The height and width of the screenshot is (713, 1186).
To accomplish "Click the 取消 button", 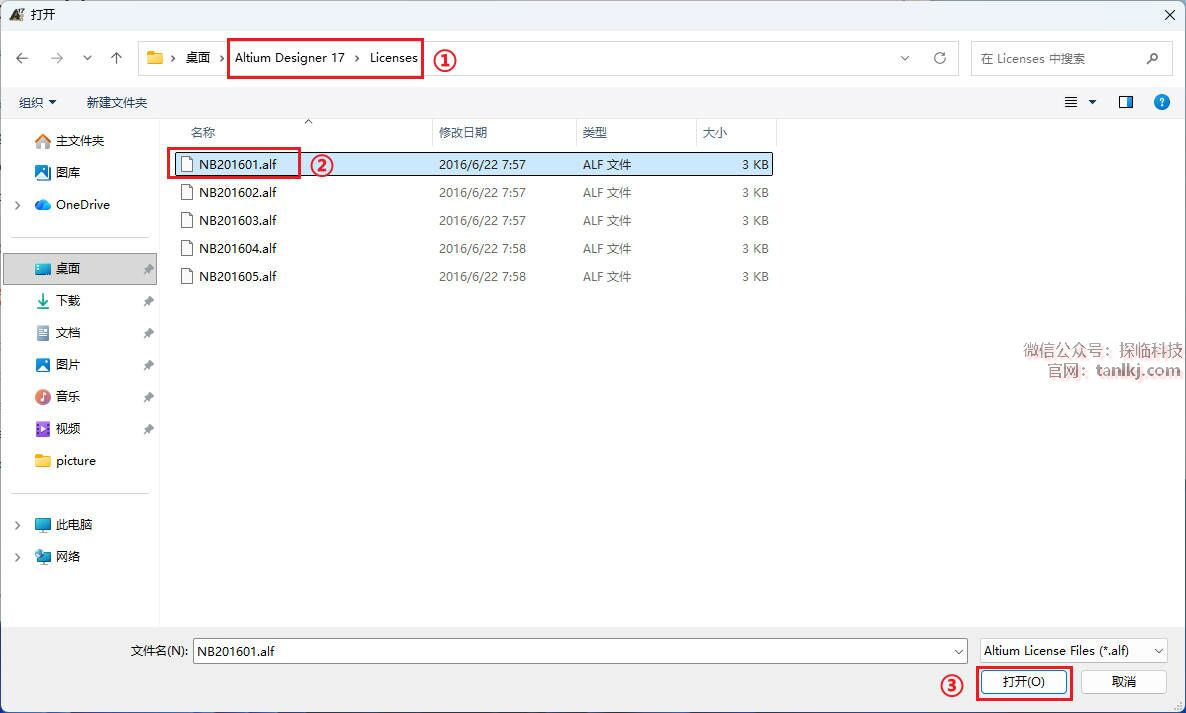I will click(1123, 682).
